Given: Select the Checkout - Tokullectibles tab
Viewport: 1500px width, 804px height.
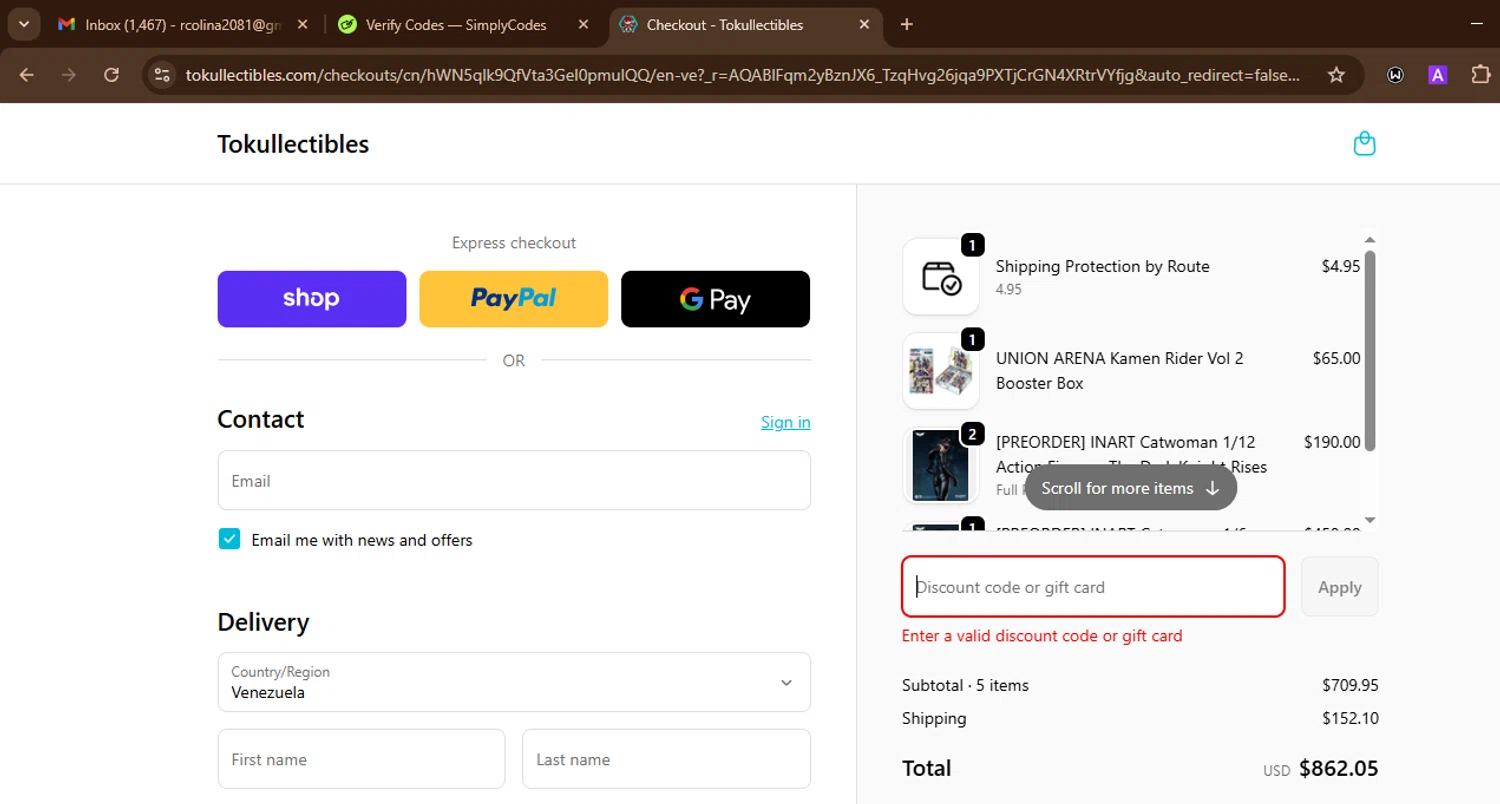Looking at the screenshot, I should [747, 24].
